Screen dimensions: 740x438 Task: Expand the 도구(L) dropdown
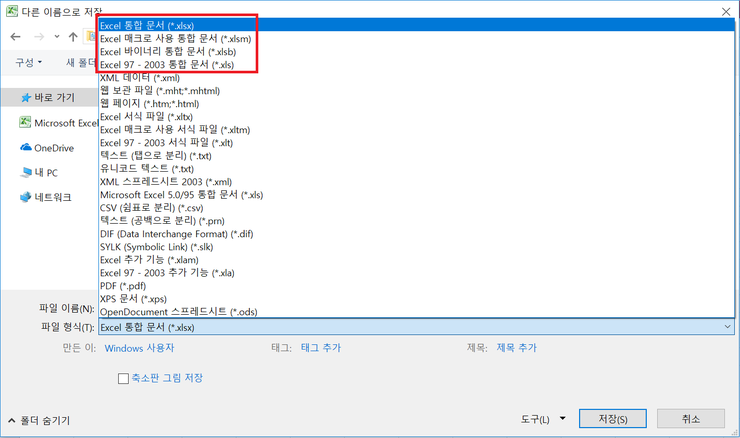coord(543,419)
